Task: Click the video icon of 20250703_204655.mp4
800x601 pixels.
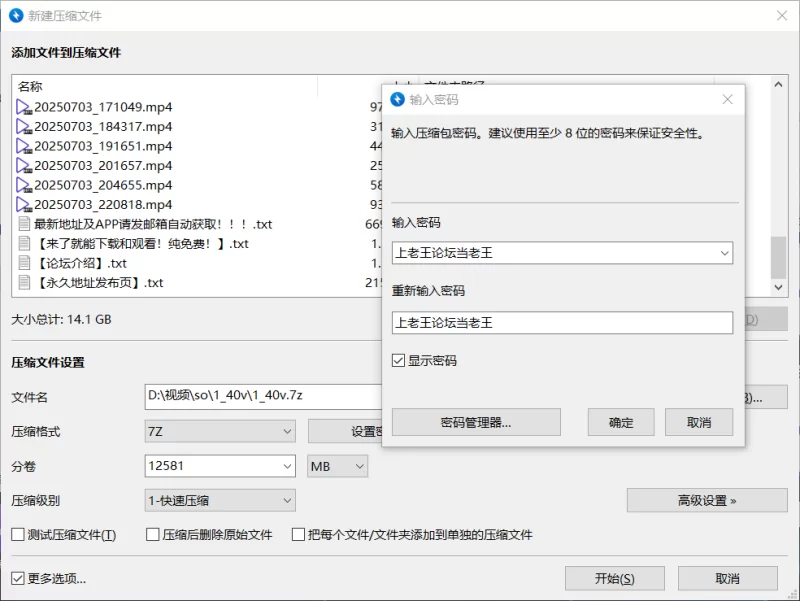Action: (x=24, y=185)
